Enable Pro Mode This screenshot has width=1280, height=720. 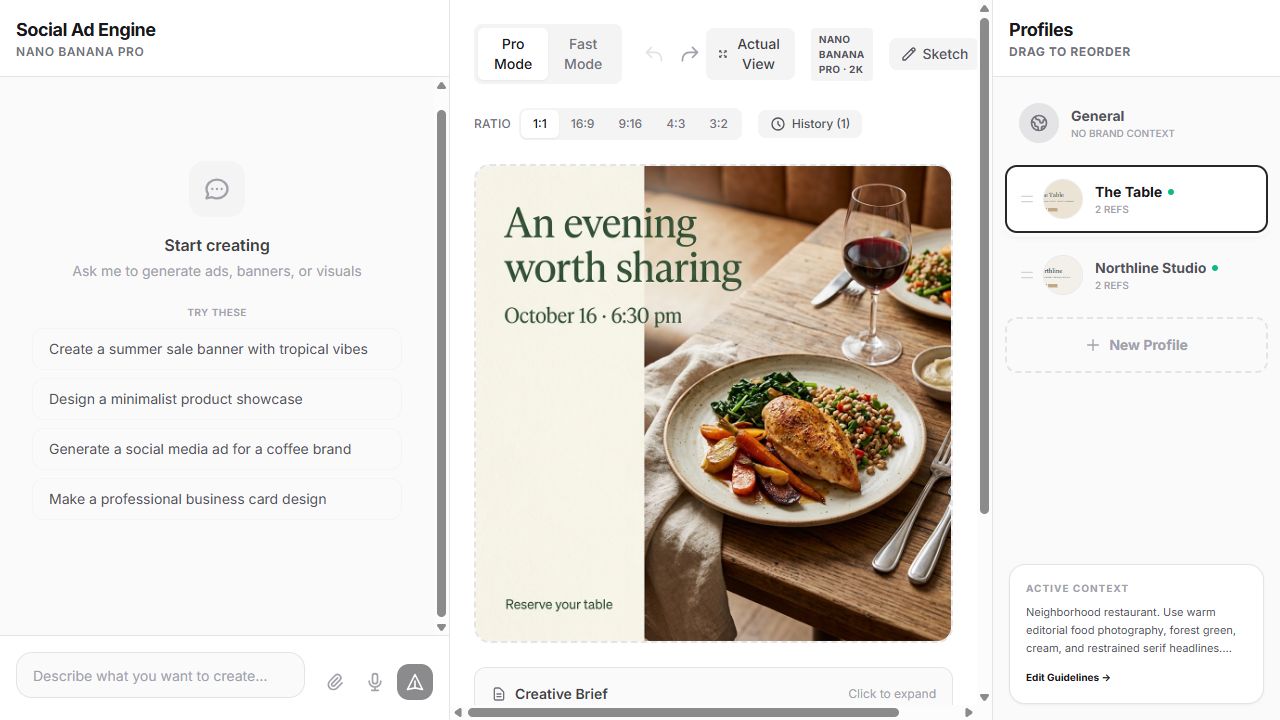pos(513,54)
